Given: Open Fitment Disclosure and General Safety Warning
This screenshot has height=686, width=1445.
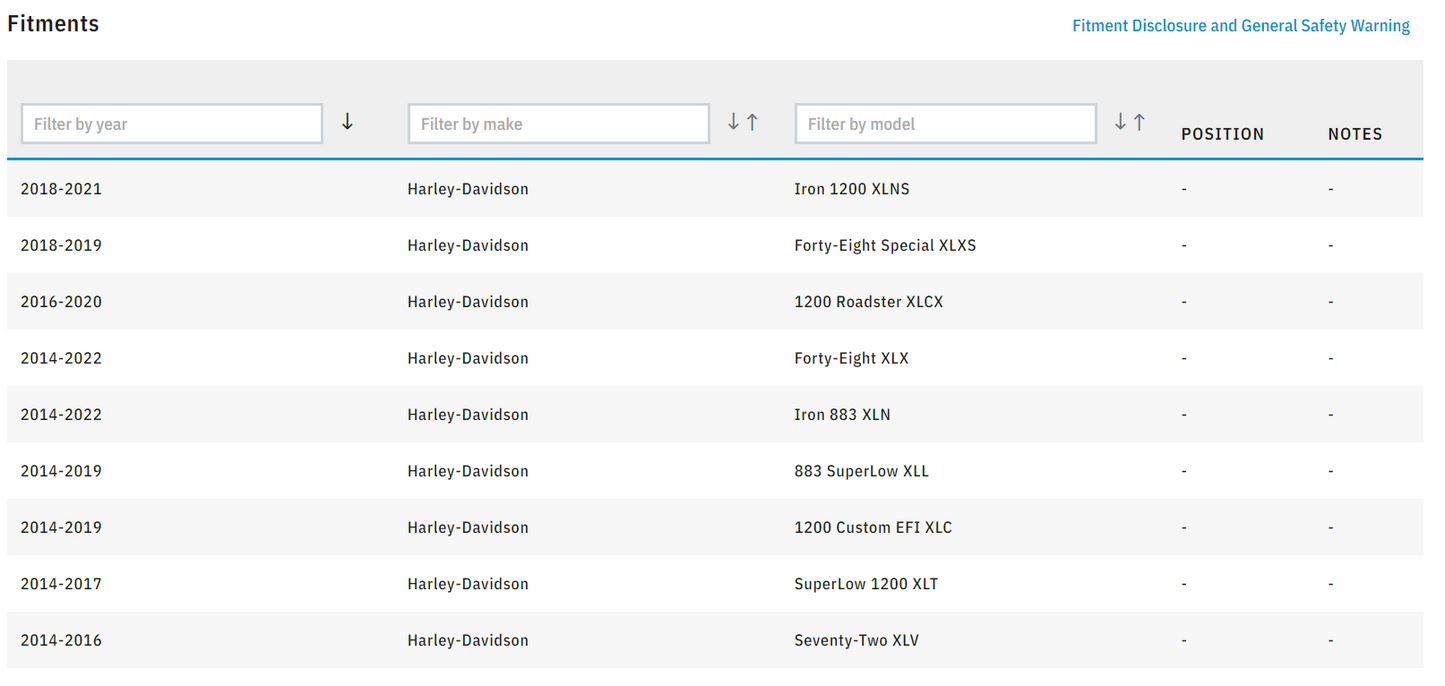Looking at the screenshot, I should [x=1240, y=26].
